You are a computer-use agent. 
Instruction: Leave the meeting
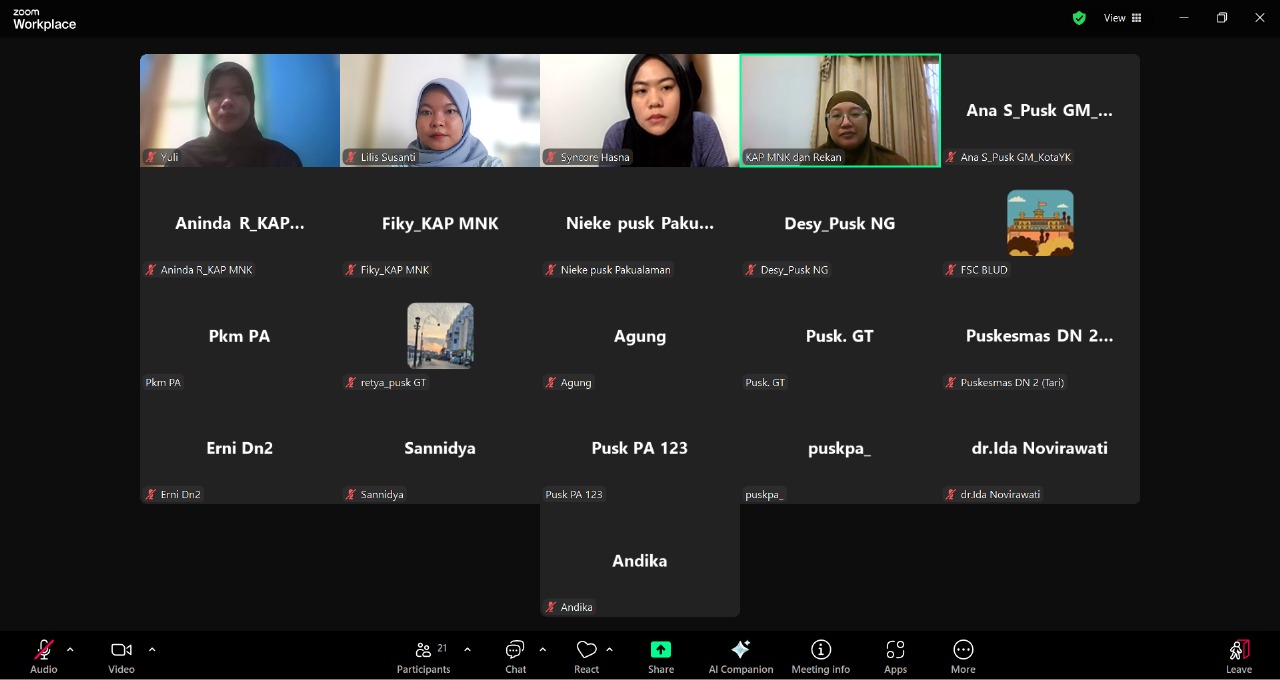(x=1239, y=655)
